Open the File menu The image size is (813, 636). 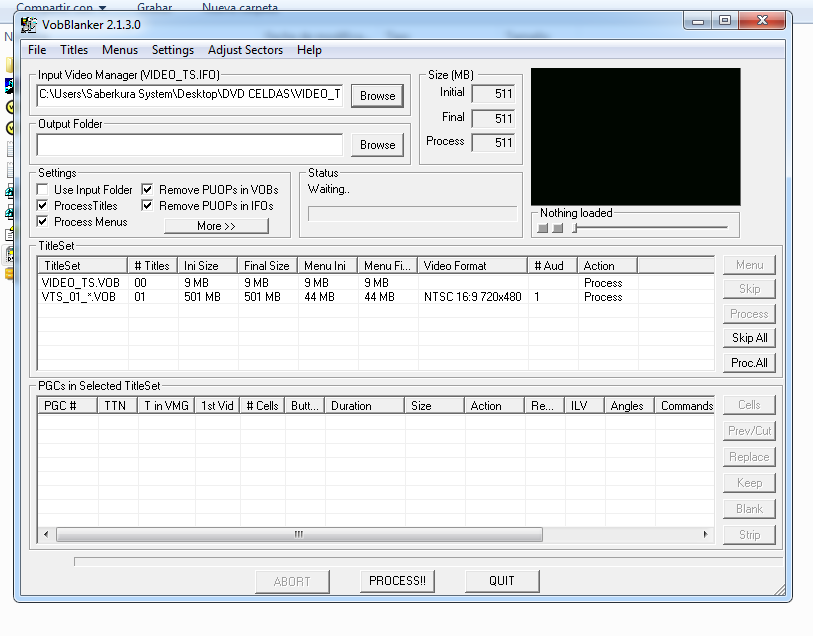[x=37, y=50]
